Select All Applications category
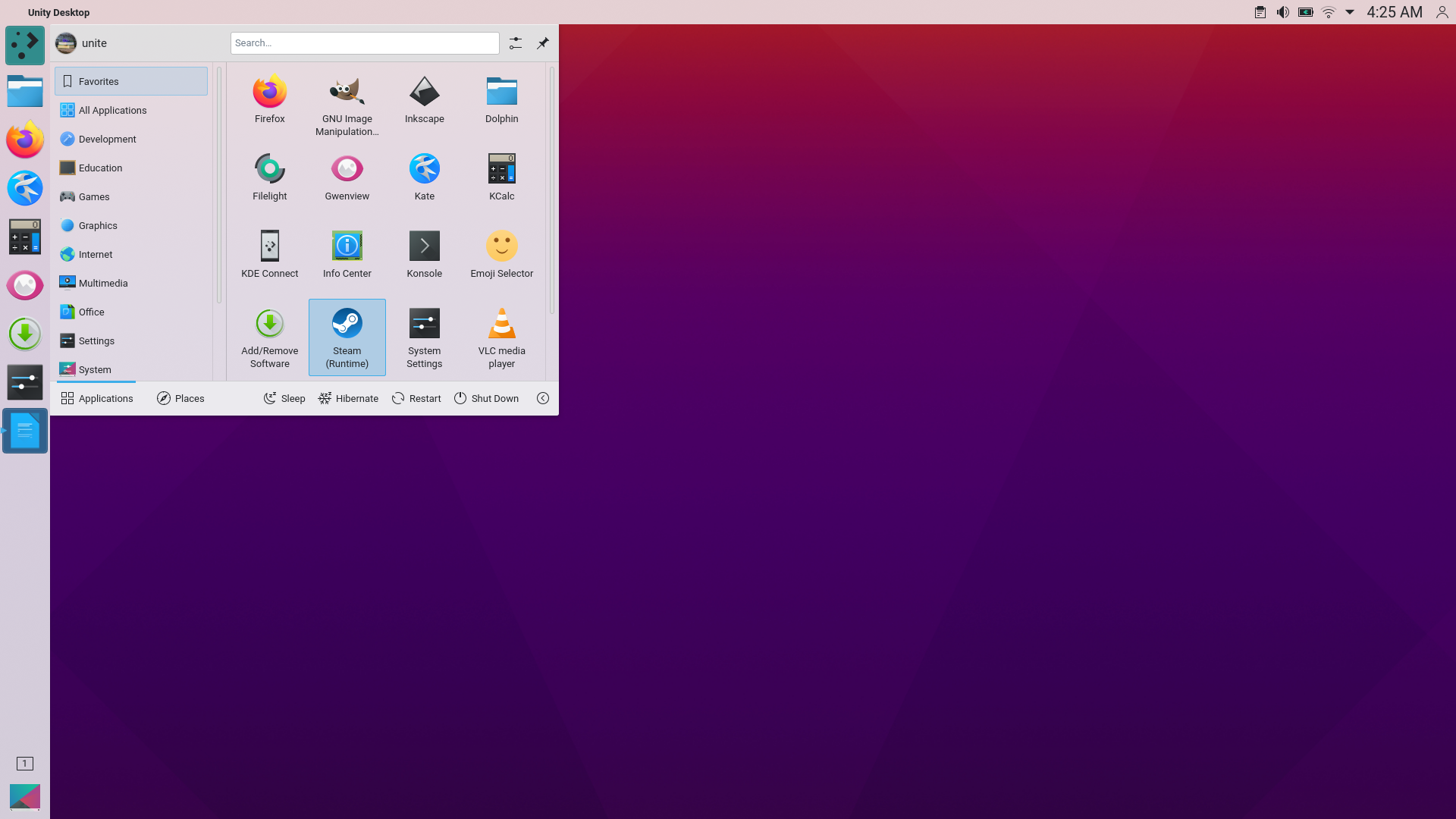 pos(131,110)
